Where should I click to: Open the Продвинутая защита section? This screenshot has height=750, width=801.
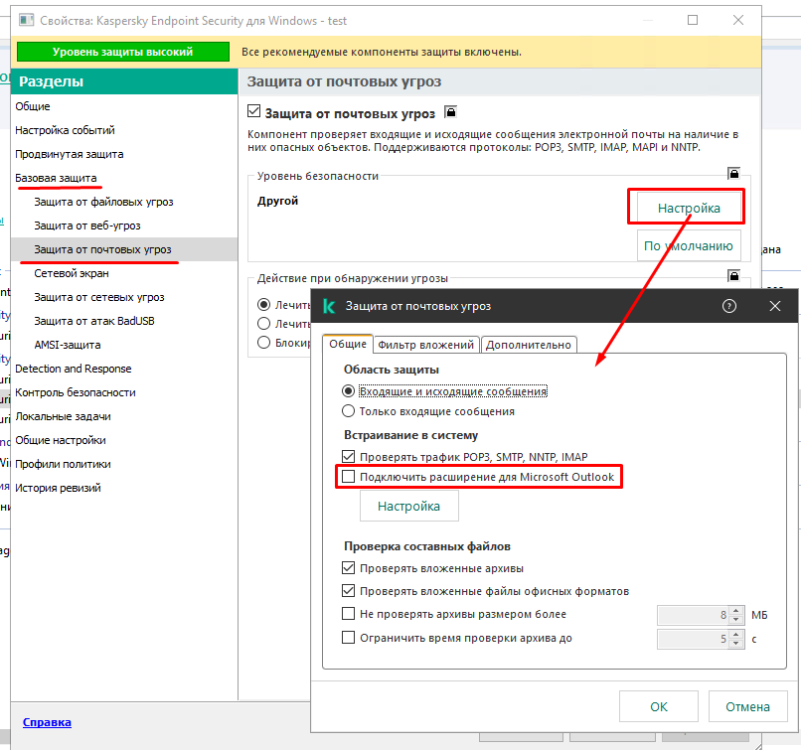point(69,154)
